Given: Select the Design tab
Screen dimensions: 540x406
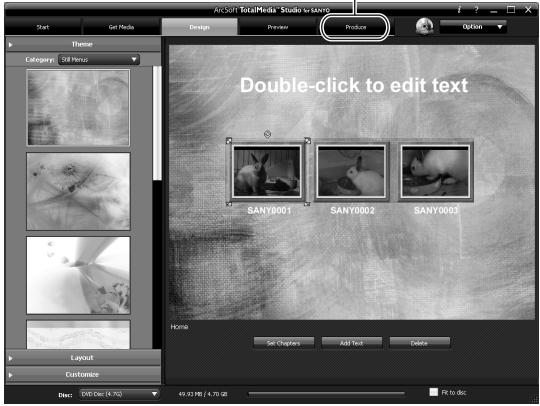Looking at the screenshot, I should coord(199,27).
